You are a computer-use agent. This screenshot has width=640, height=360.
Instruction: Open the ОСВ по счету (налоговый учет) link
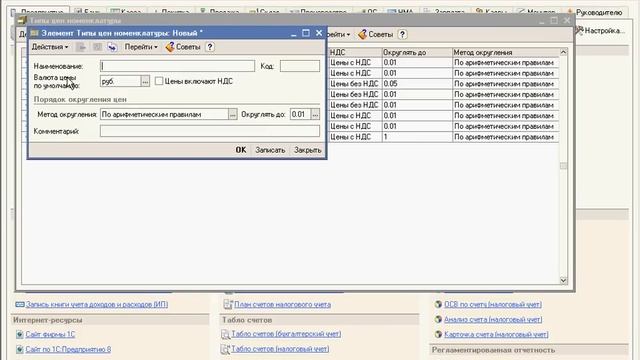coord(493,304)
